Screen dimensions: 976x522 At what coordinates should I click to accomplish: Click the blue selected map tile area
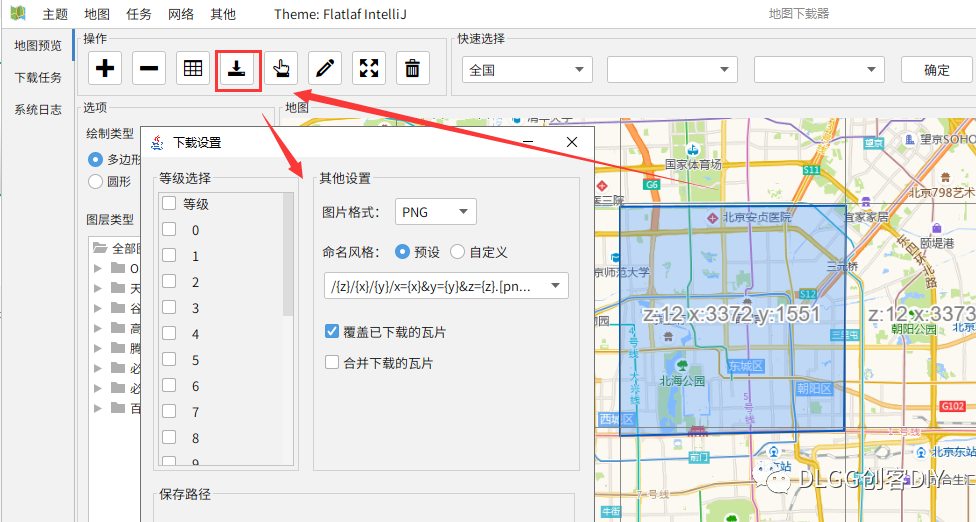coord(733,319)
